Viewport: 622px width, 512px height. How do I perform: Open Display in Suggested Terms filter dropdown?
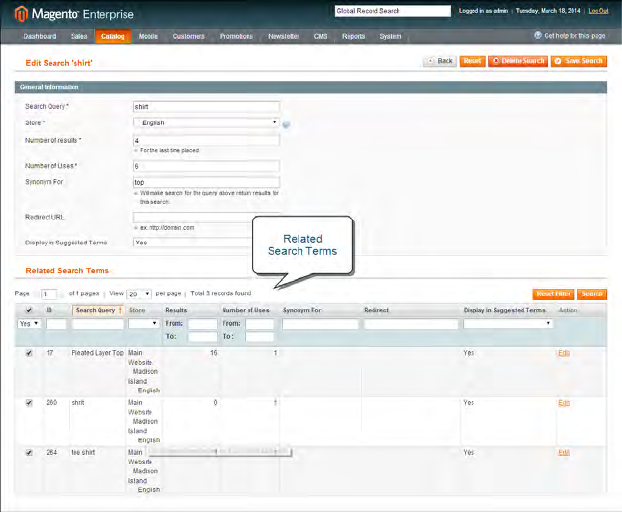pyautogui.click(x=508, y=324)
